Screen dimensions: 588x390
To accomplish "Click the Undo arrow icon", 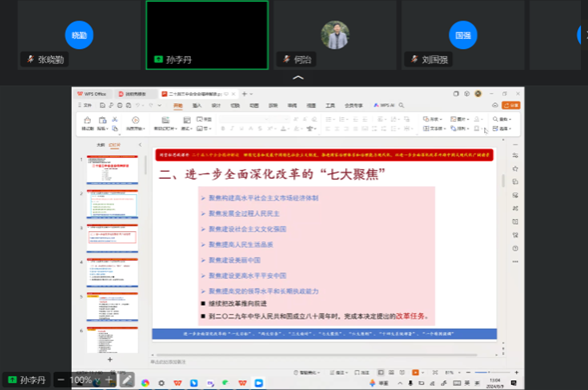I will pos(138,105).
